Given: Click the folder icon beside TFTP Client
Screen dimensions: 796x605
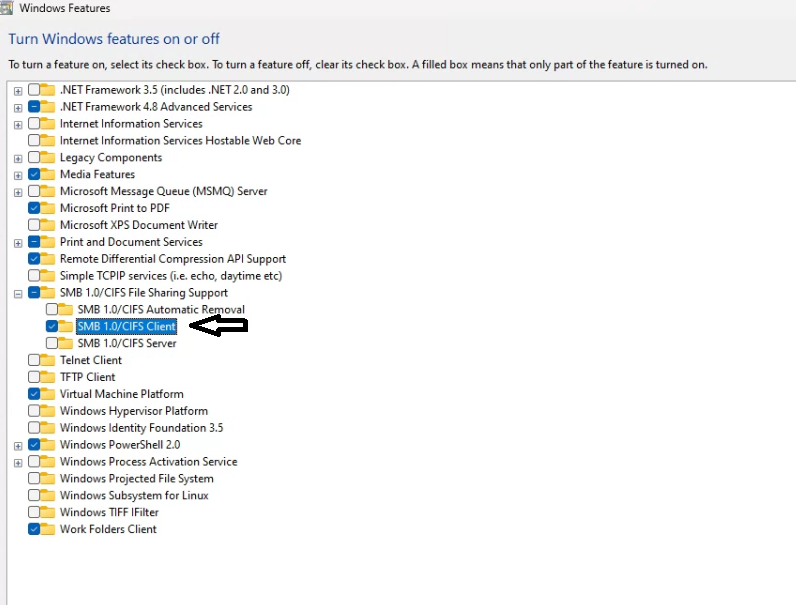Looking at the screenshot, I should 48,377.
